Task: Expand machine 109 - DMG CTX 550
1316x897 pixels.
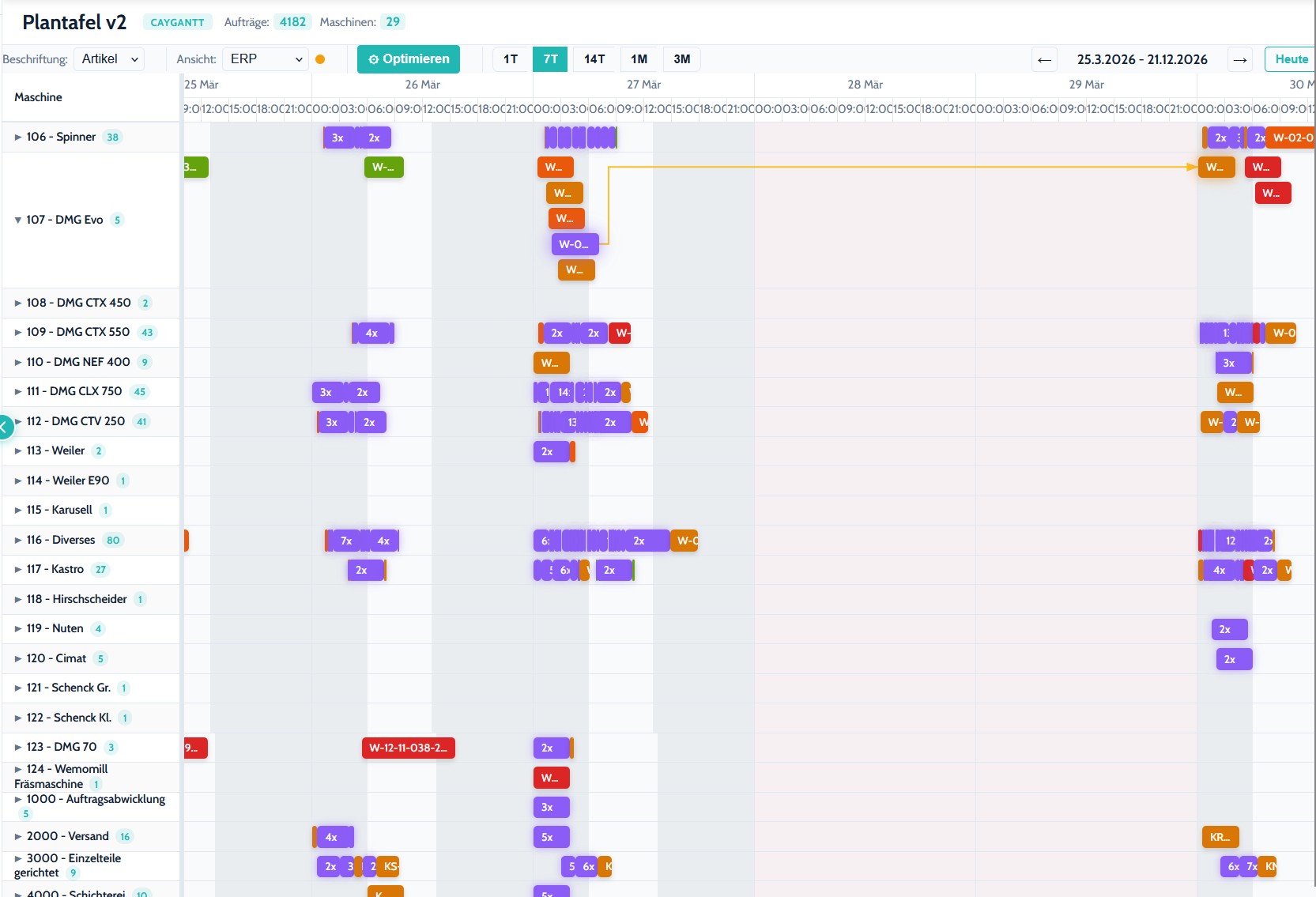Action: [x=18, y=332]
